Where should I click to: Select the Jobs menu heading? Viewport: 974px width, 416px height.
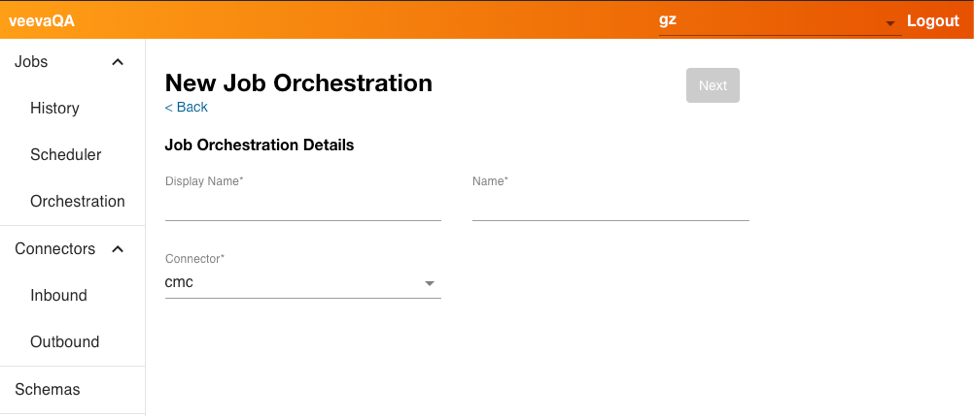click(x=32, y=62)
